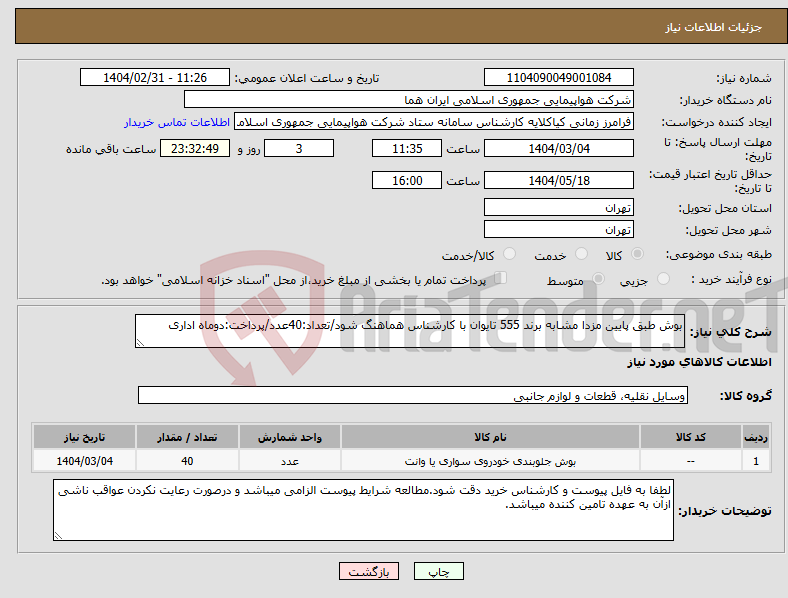The width and height of the screenshot is (788, 598).
Task: Click the response deadline date 1404/03/04 field
Action: [x=559, y=148]
